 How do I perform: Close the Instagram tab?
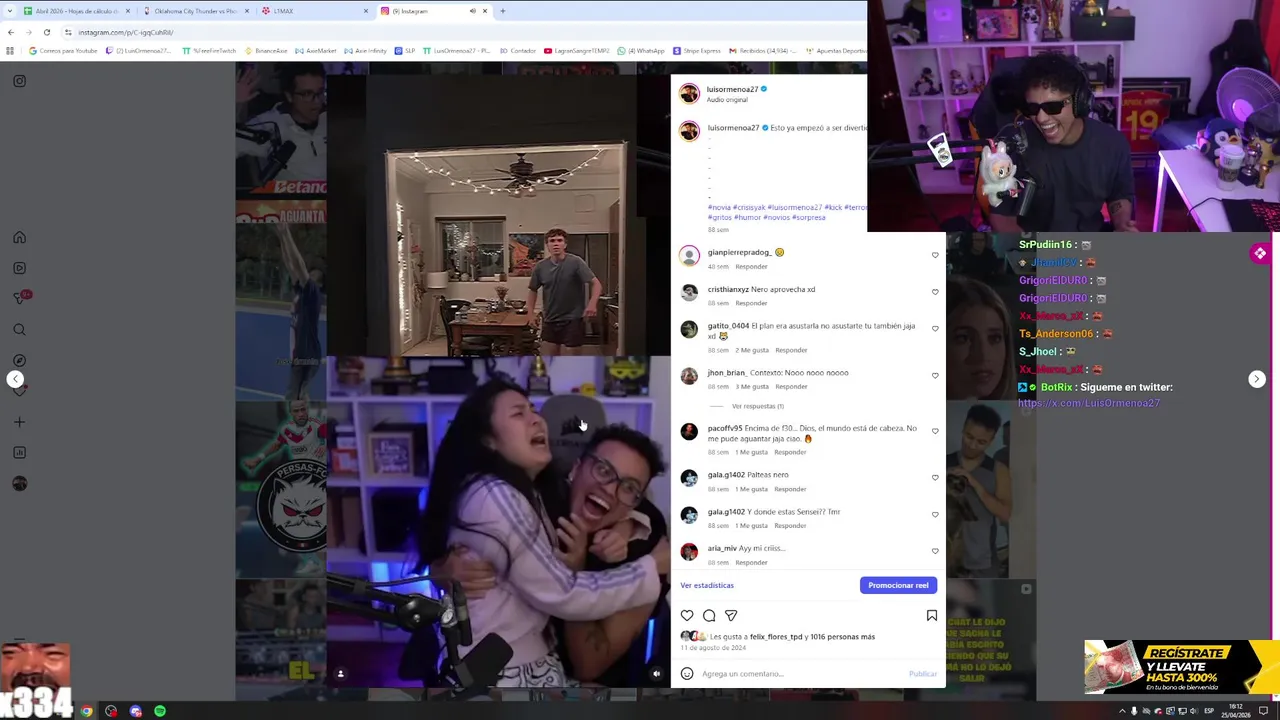pos(485,11)
